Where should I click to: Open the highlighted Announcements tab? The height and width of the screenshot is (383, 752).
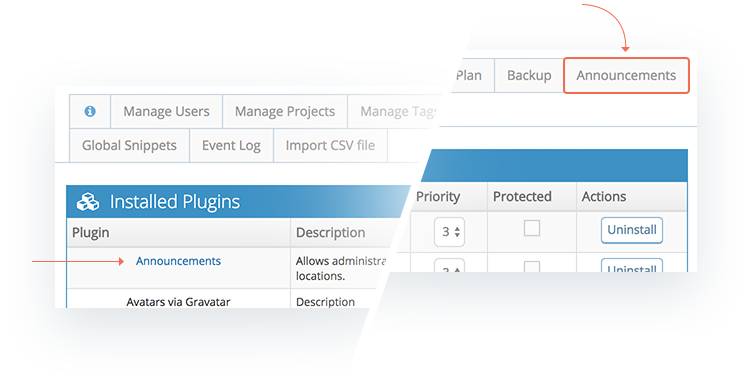[x=626, y=75]
